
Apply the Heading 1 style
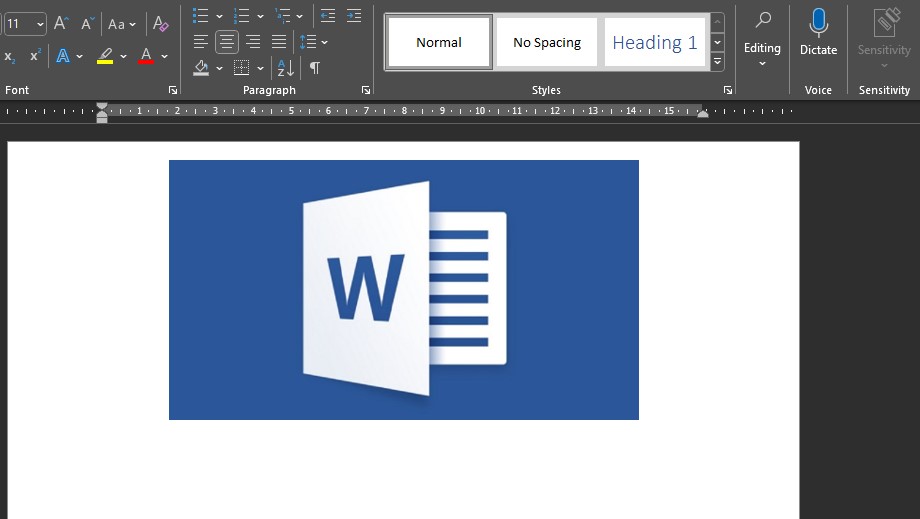coord(654,42)
